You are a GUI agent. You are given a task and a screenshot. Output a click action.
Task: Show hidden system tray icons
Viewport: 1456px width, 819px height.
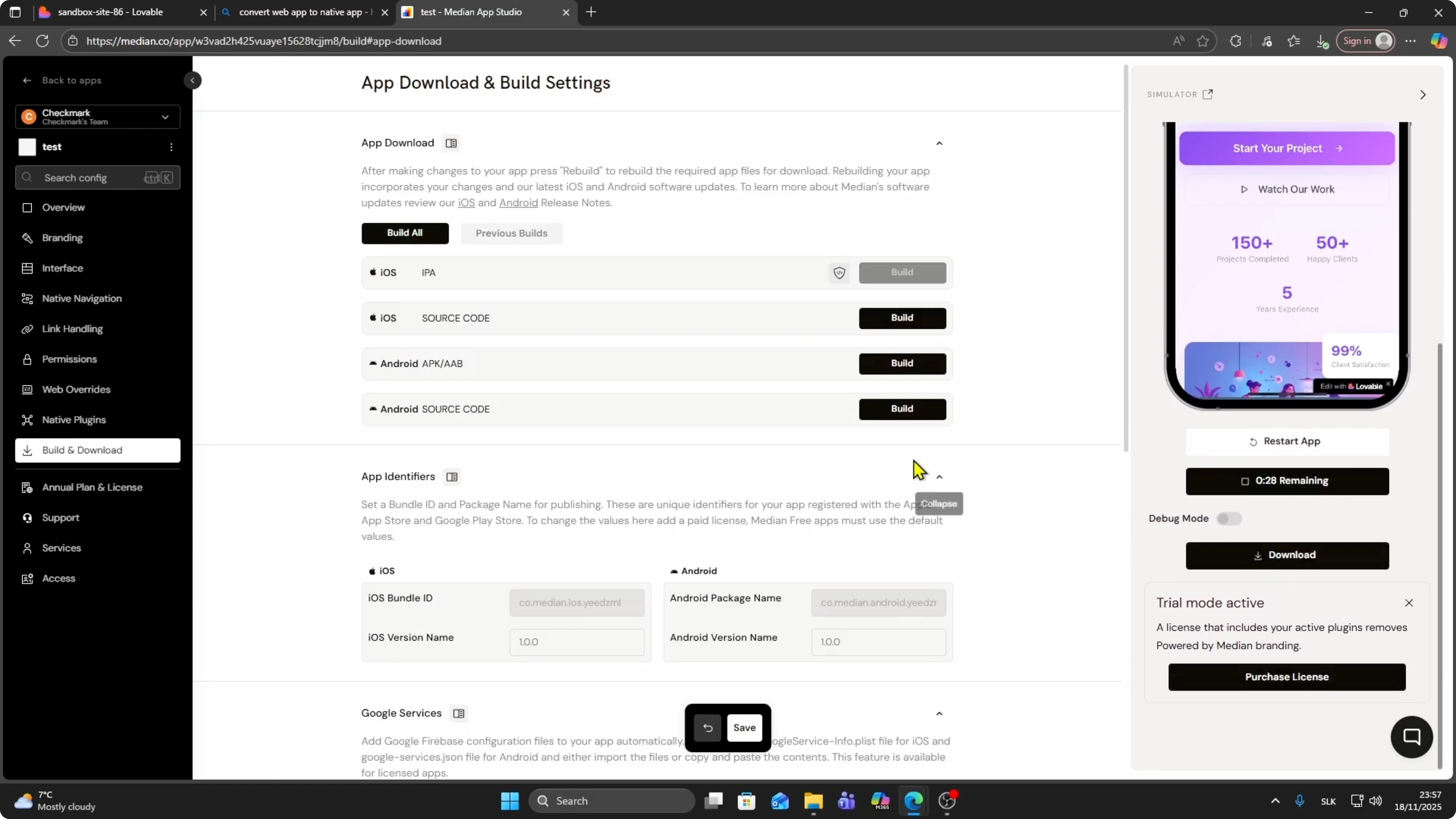click(1275, 801)
